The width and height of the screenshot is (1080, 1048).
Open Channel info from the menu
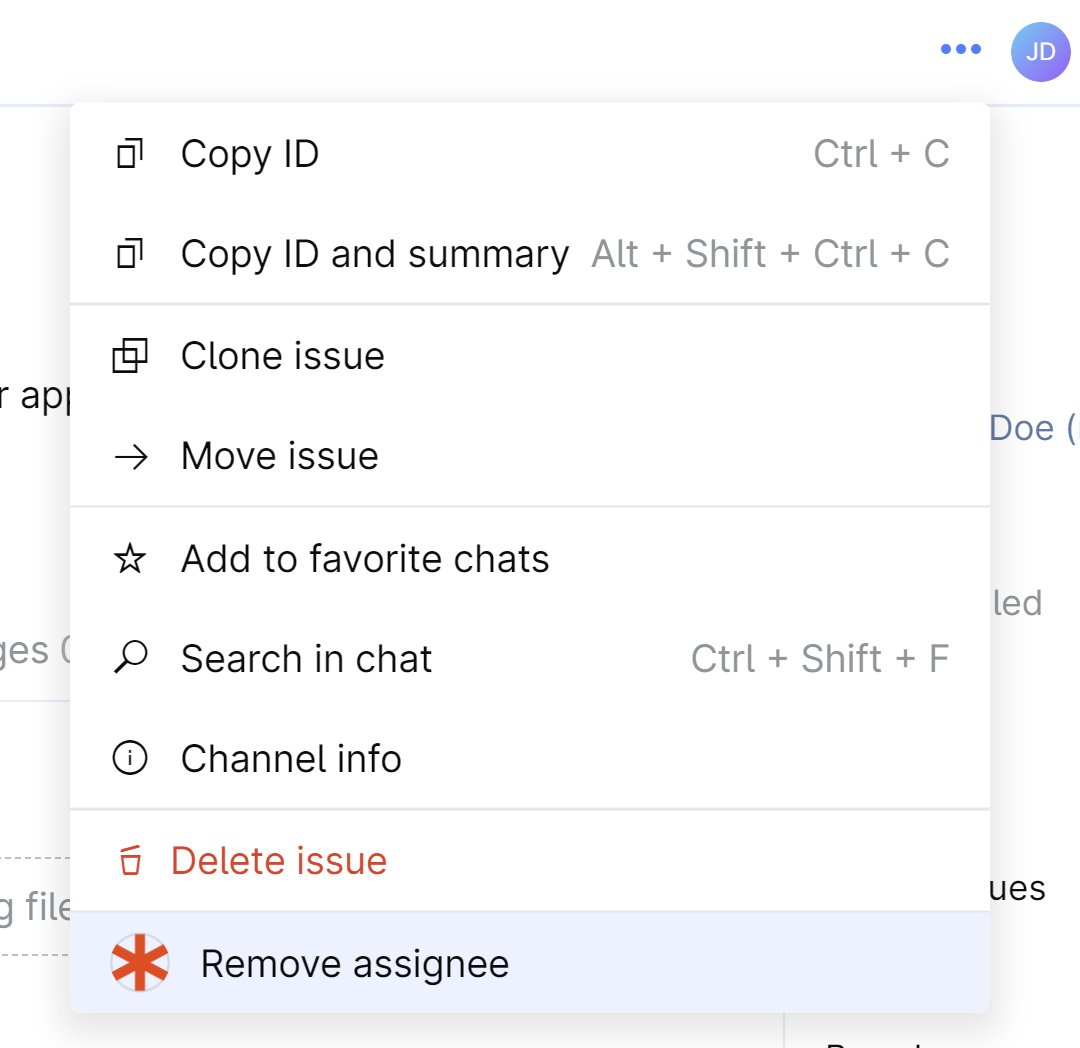(291, 758)
